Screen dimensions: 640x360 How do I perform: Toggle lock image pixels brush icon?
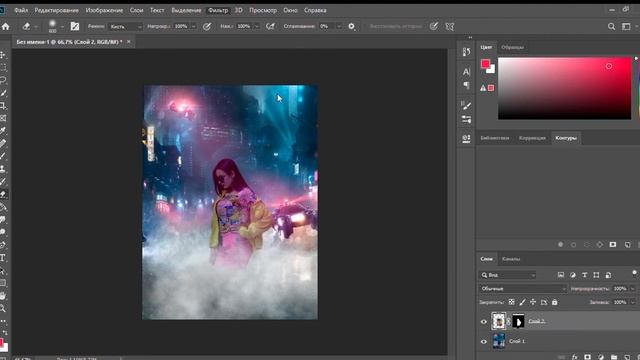(522, 302)
